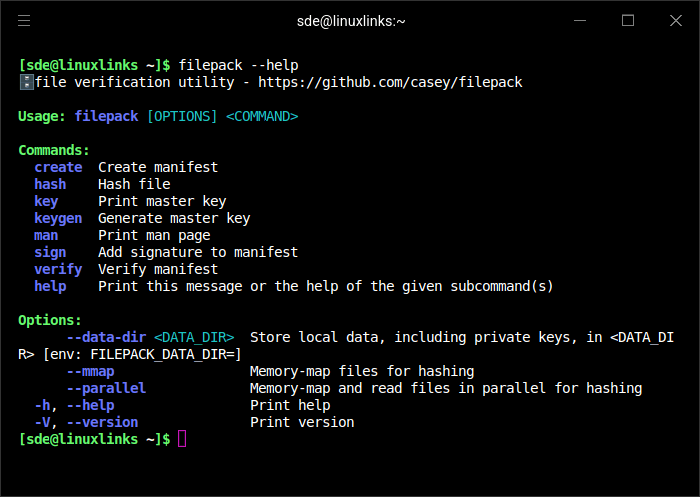This screenshot has height=497, width=700.
Task: Click the file cabinet emoji icon
Action: pos(26,82)
